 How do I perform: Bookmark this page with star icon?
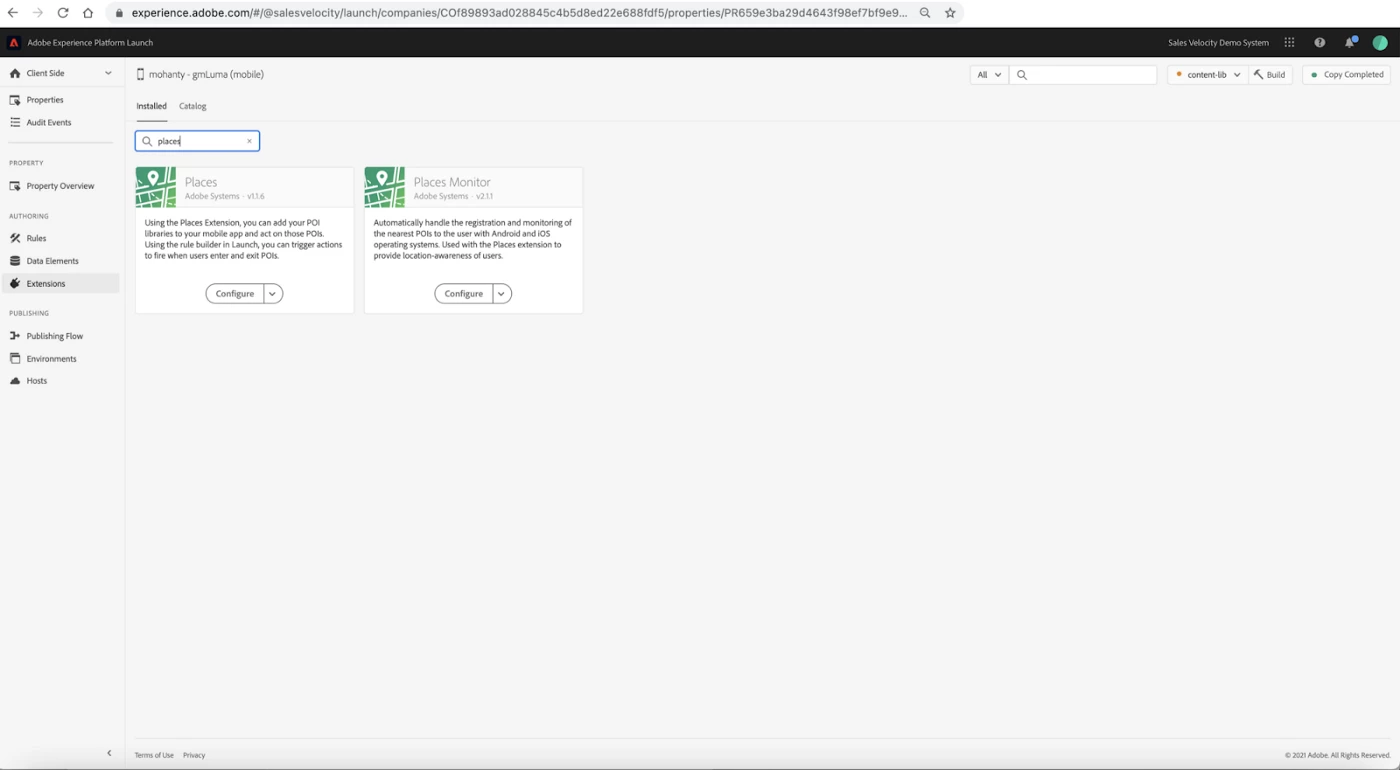(x=950, y=13)
